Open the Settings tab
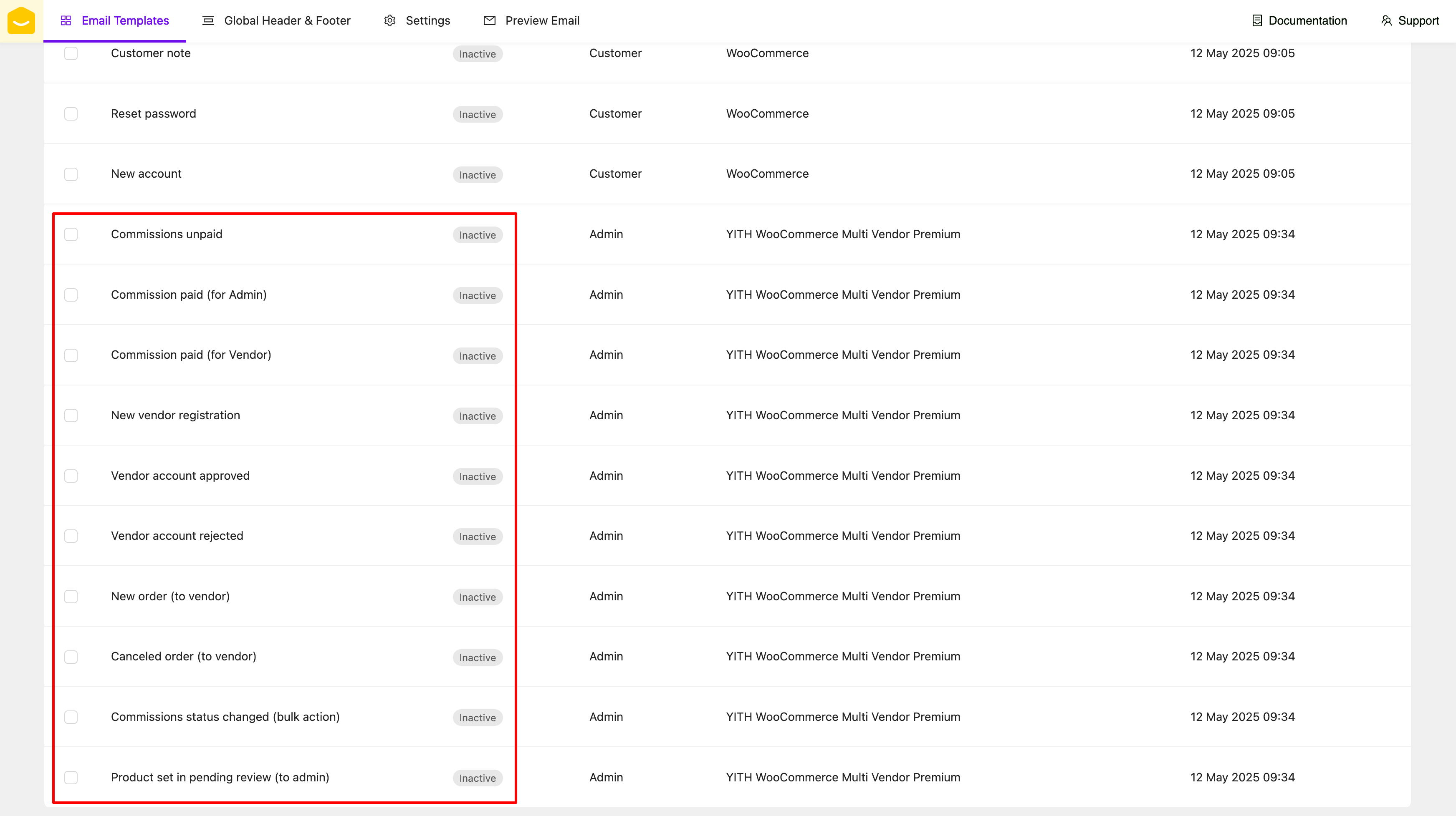This screenshot has height=816, width=1456. click(427, 21)
